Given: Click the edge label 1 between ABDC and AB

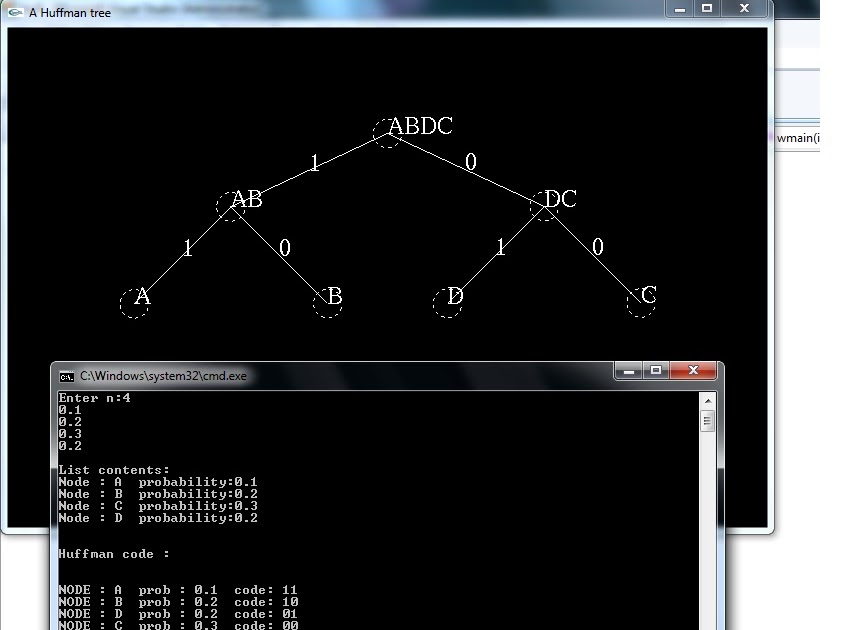Looking at the screenshot, I should click(x=313, y=164).
